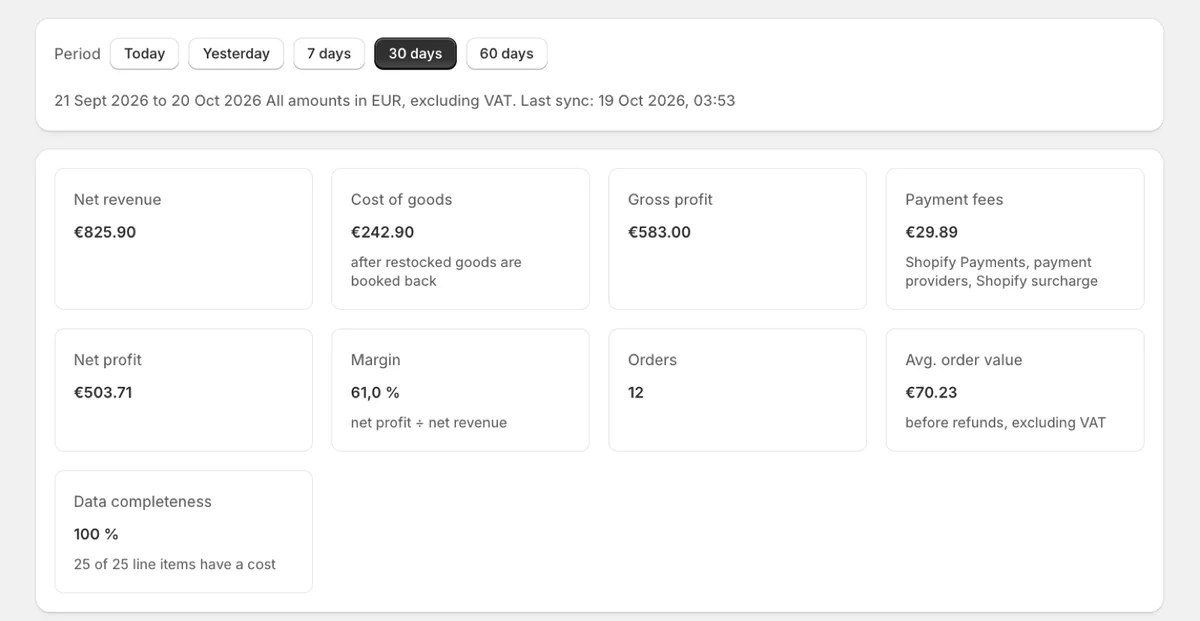Click the Data completeness card title

143,502
